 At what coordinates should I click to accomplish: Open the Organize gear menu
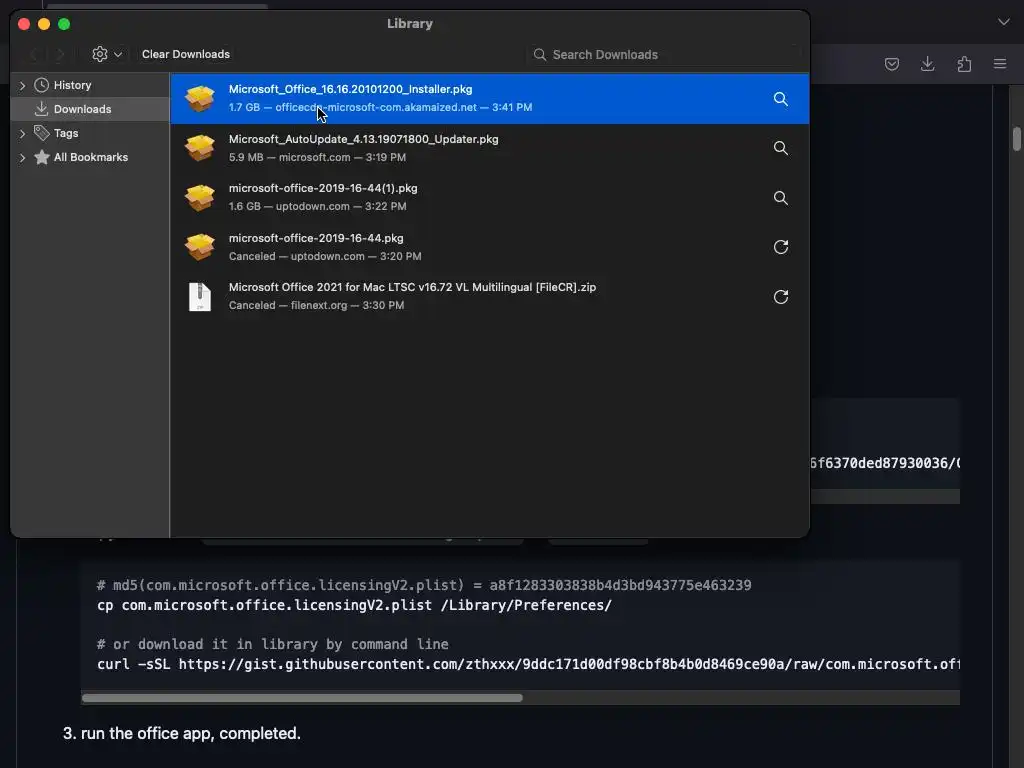click(107, 54)
